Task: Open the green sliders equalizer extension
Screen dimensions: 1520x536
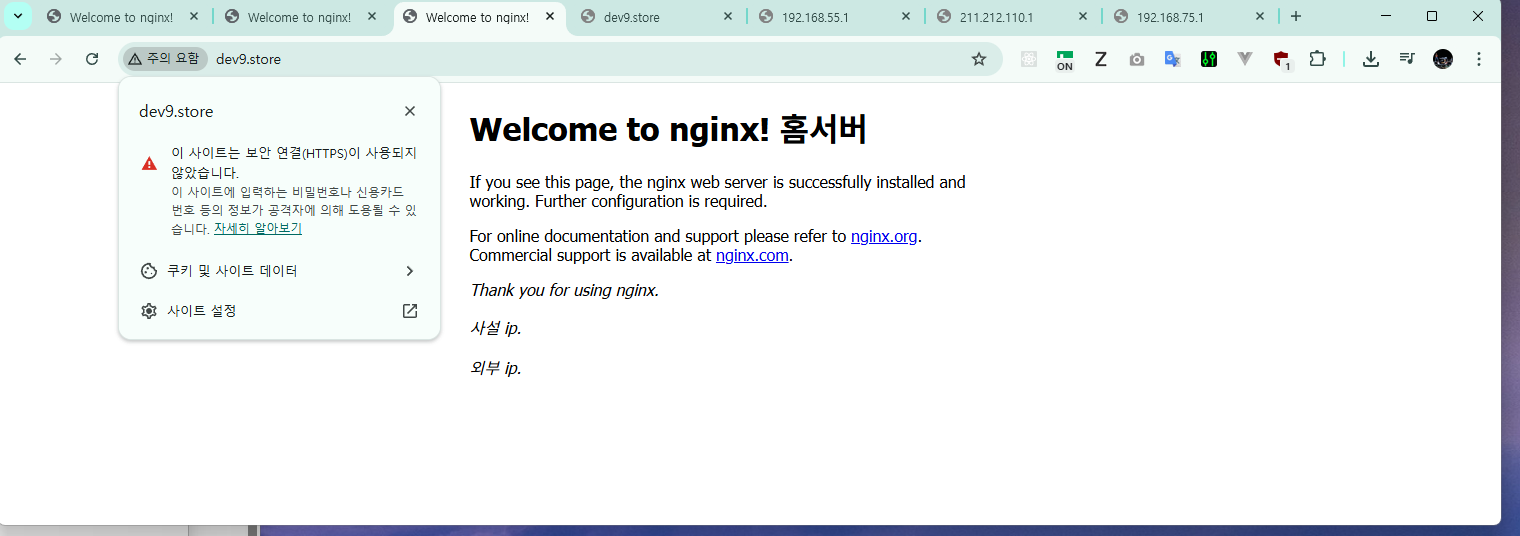Action: (x=1209, y=59)
